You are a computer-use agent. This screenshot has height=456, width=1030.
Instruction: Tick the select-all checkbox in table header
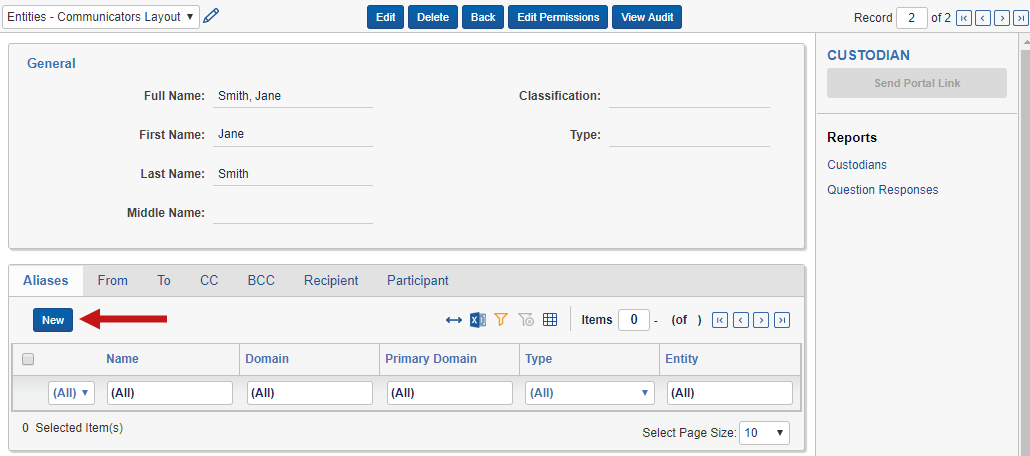(x=28, y=359)
